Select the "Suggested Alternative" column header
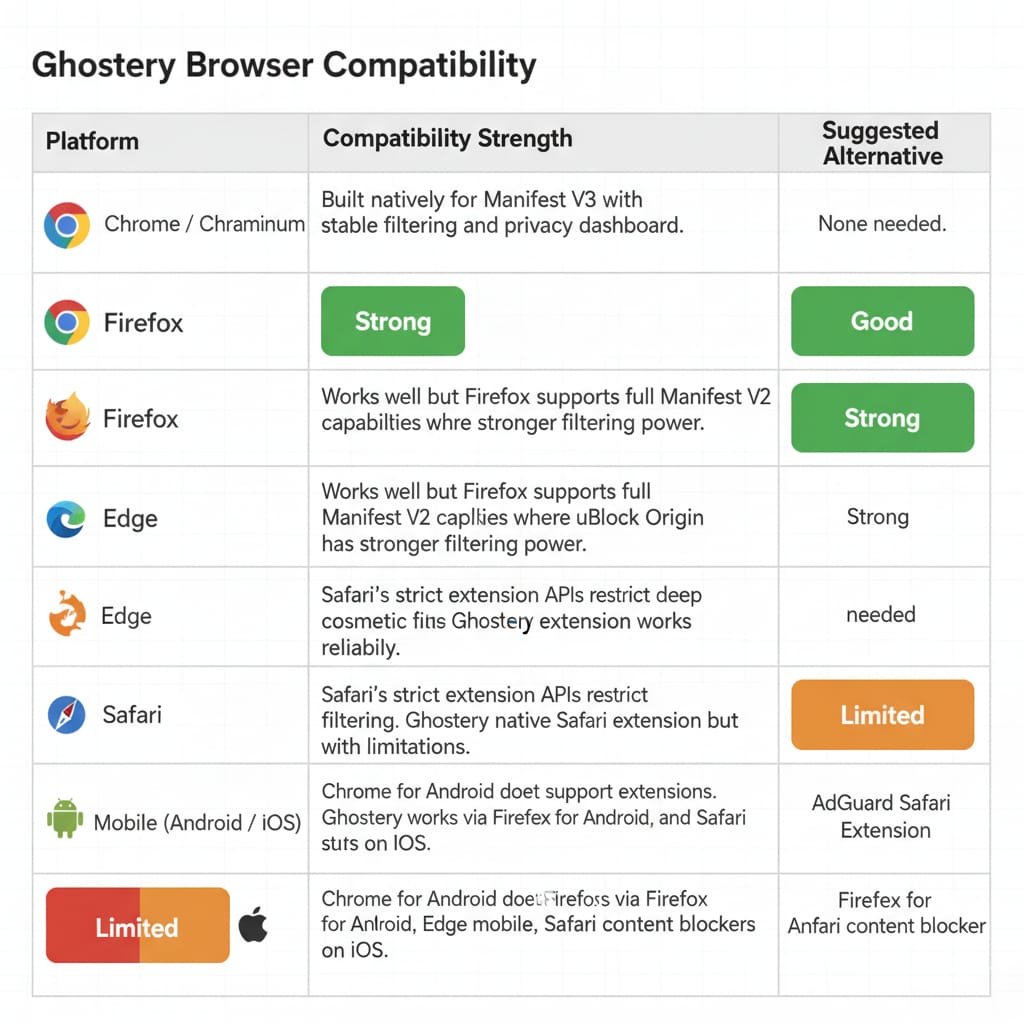This screenshot has width=1024, height=1024. (882, 143)
